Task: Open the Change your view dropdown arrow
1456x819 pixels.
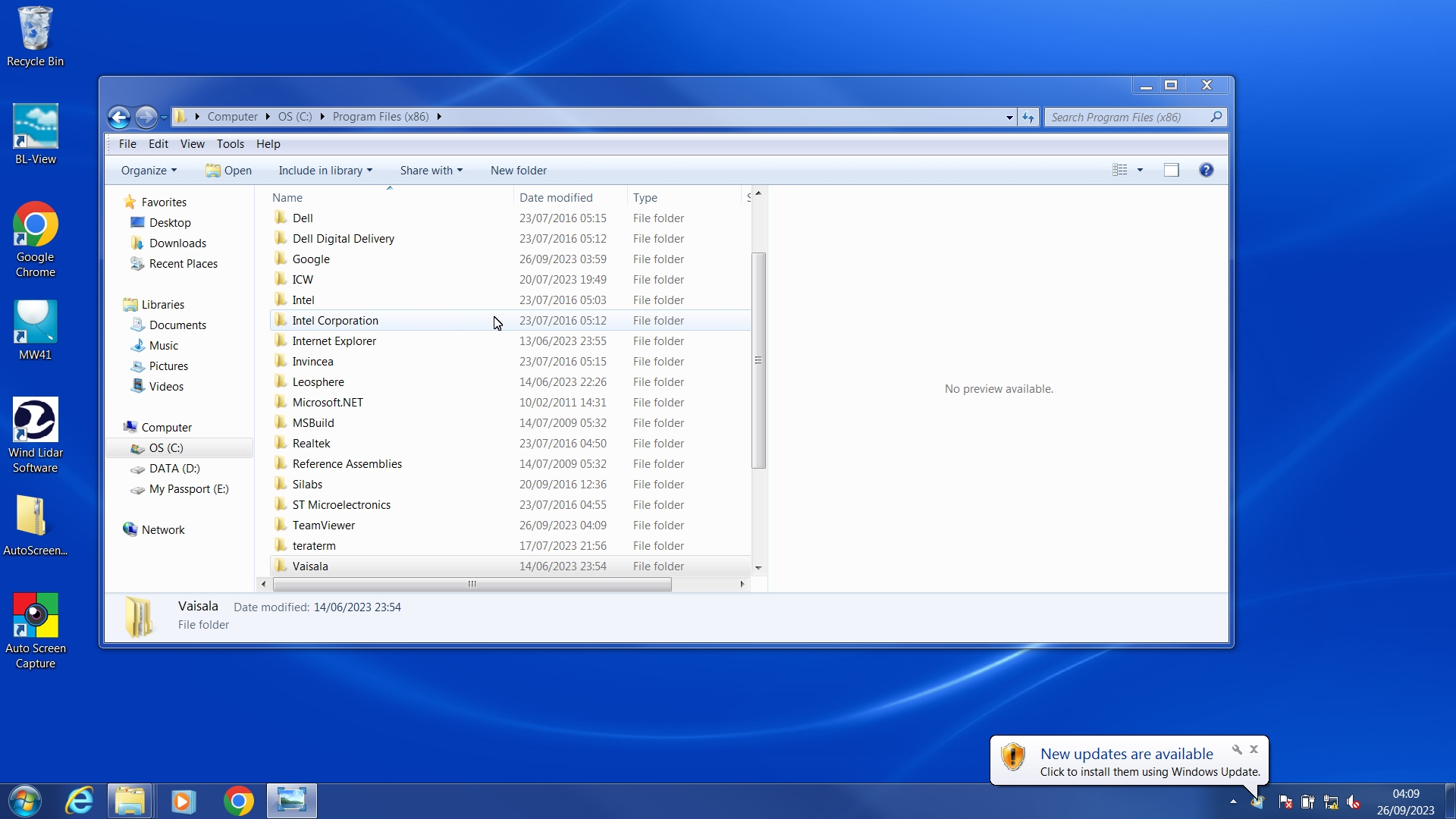Action: click(x=1140, y=170)
